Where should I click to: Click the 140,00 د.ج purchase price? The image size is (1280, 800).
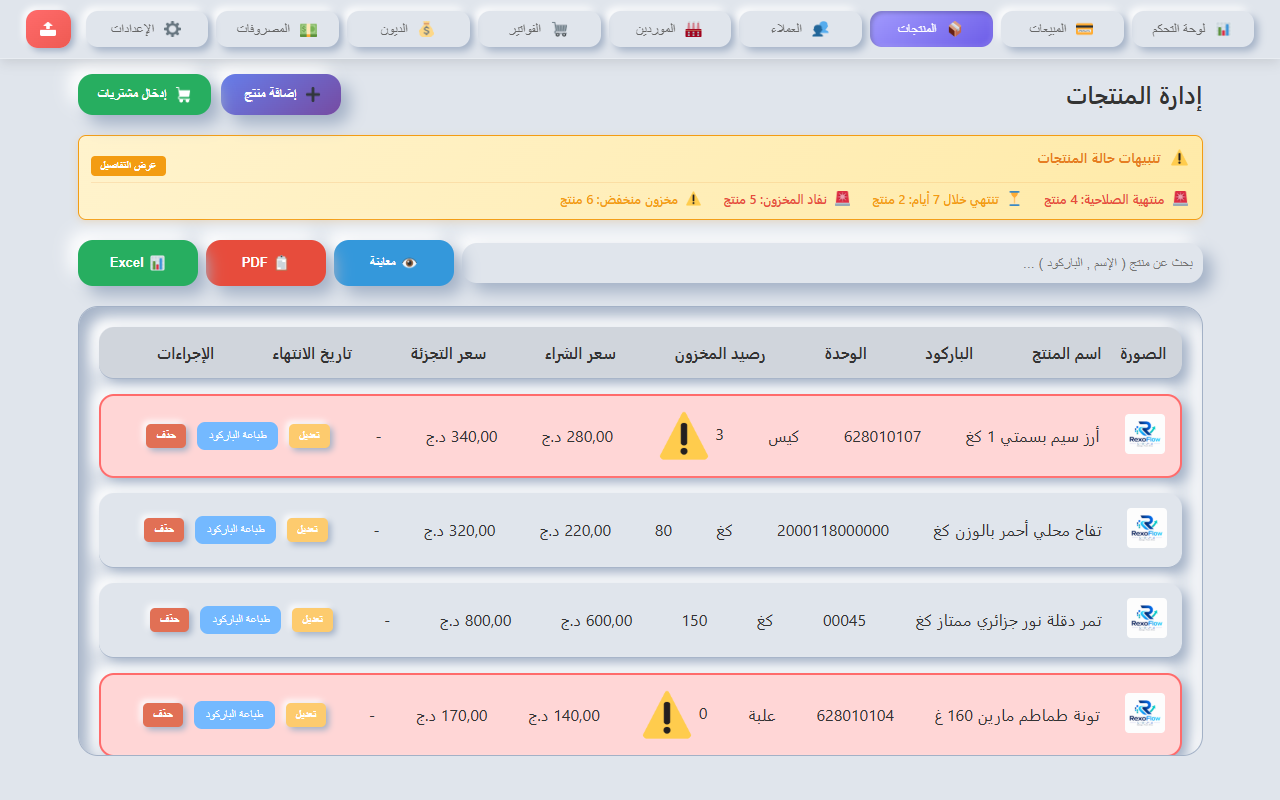click(564, 715)
